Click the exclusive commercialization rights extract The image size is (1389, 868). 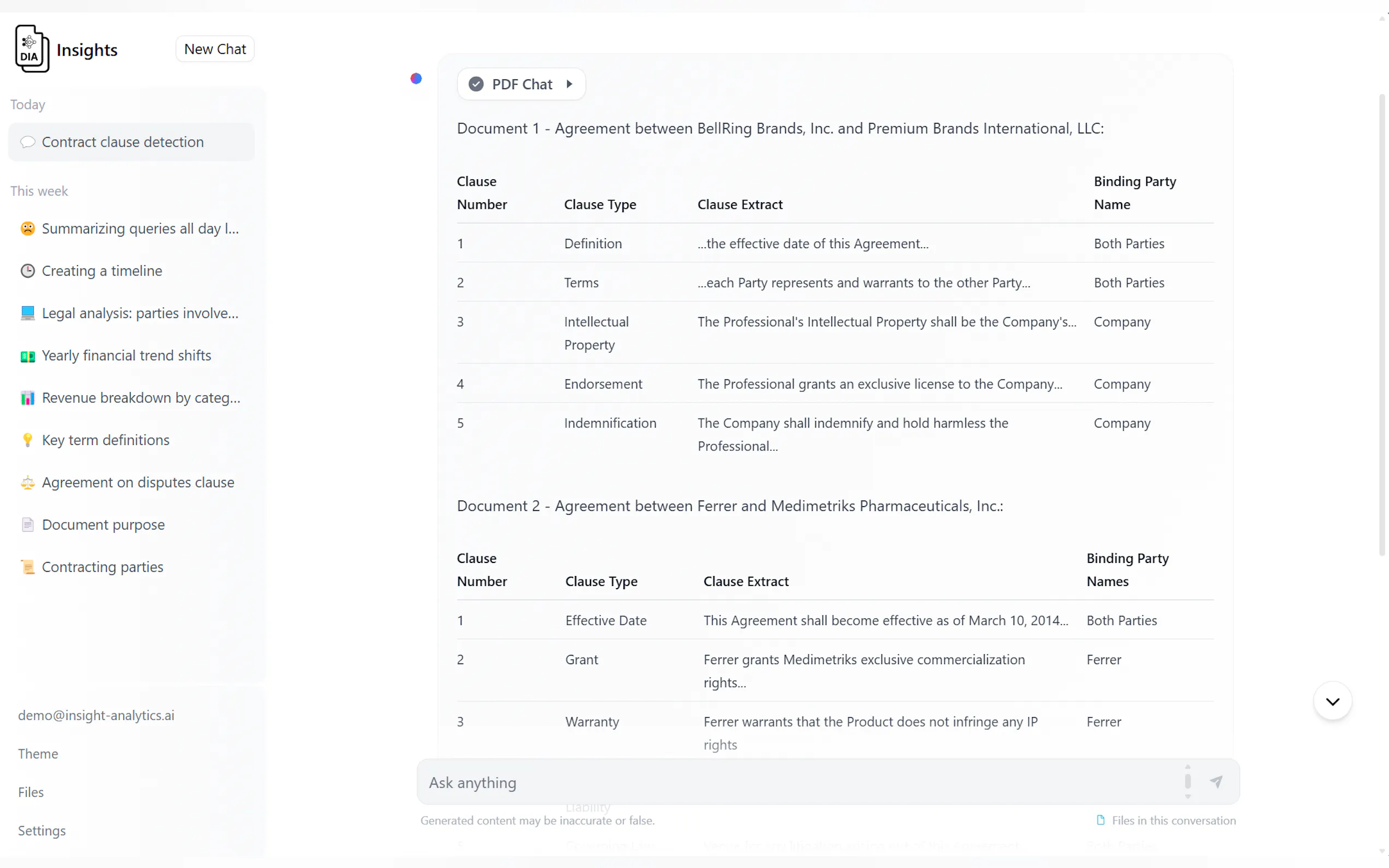pos(863,671)
